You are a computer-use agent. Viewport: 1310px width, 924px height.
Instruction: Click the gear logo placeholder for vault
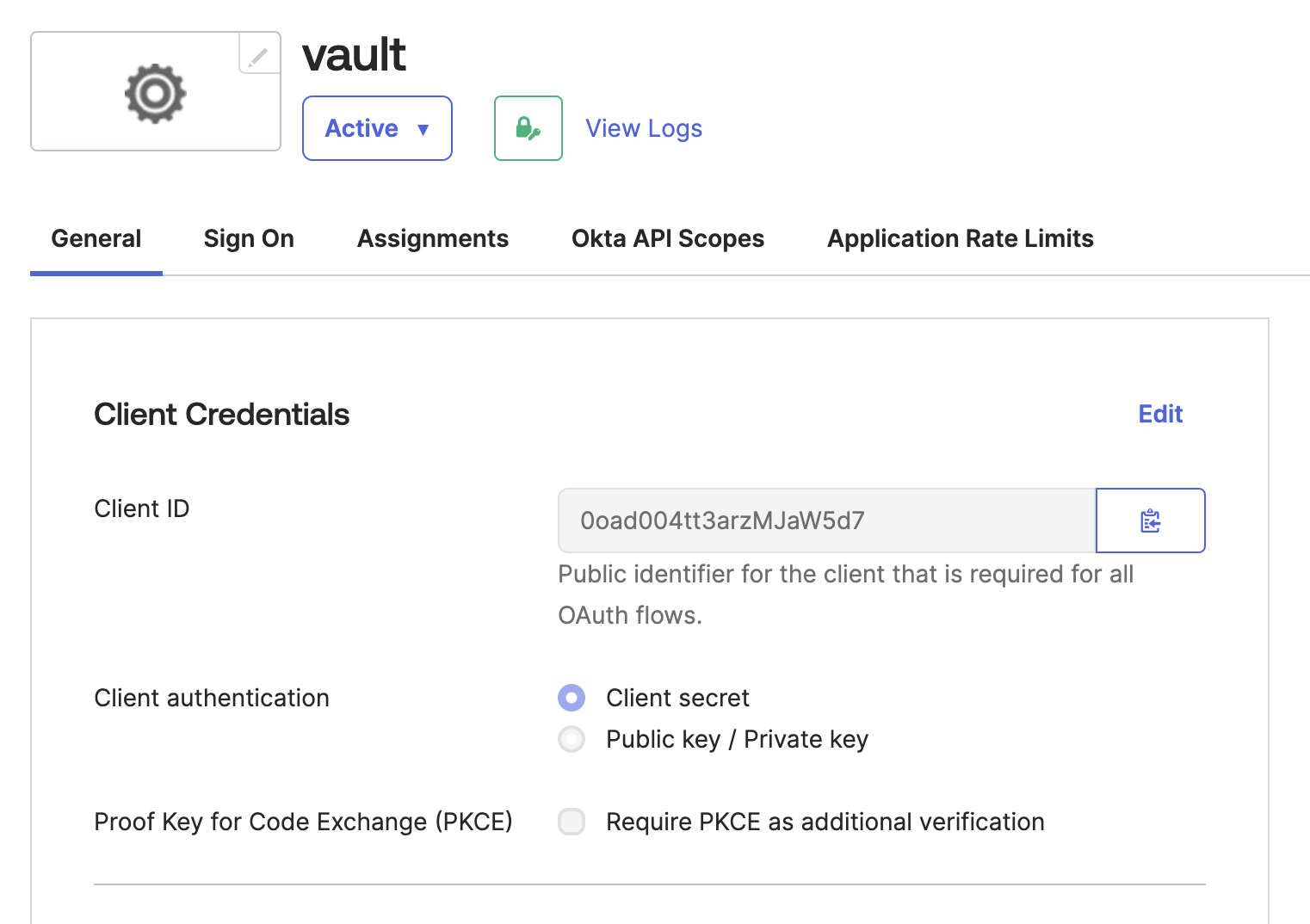155,93
